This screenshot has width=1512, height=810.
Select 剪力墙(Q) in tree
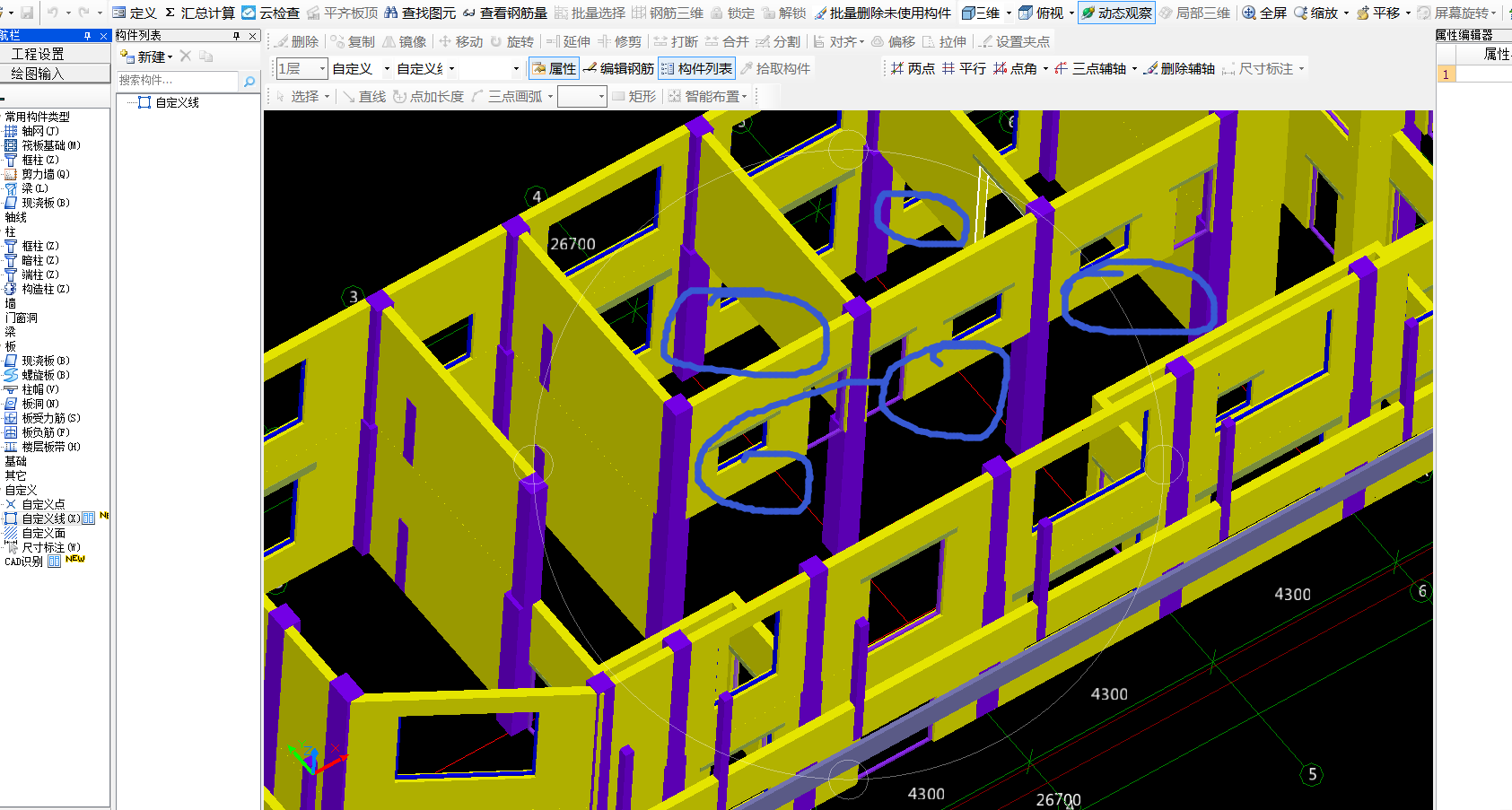coord(37,174)
